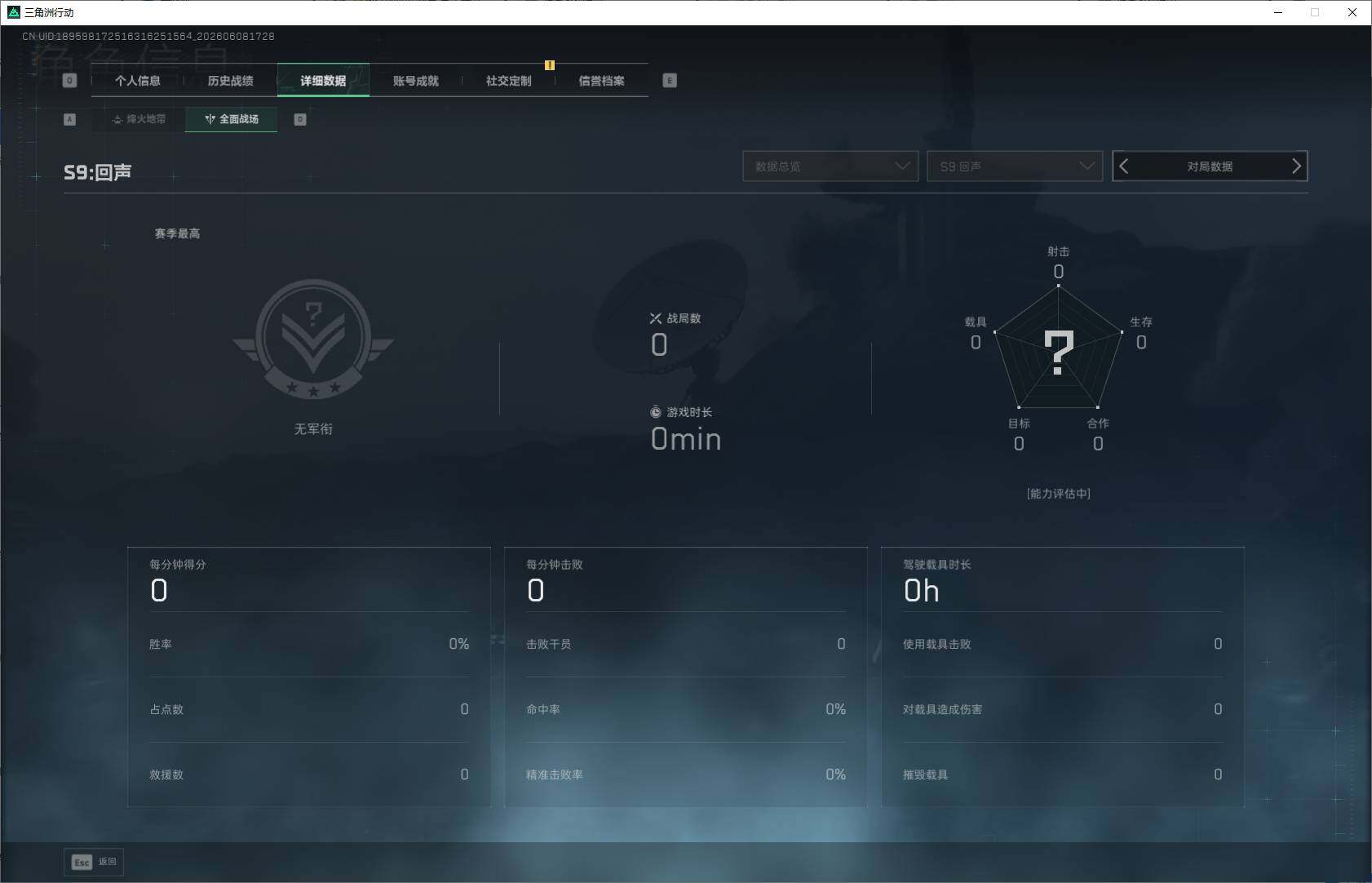Click the E key hint icon
Screen dimensions: 1372x883
tap(670, 81)
